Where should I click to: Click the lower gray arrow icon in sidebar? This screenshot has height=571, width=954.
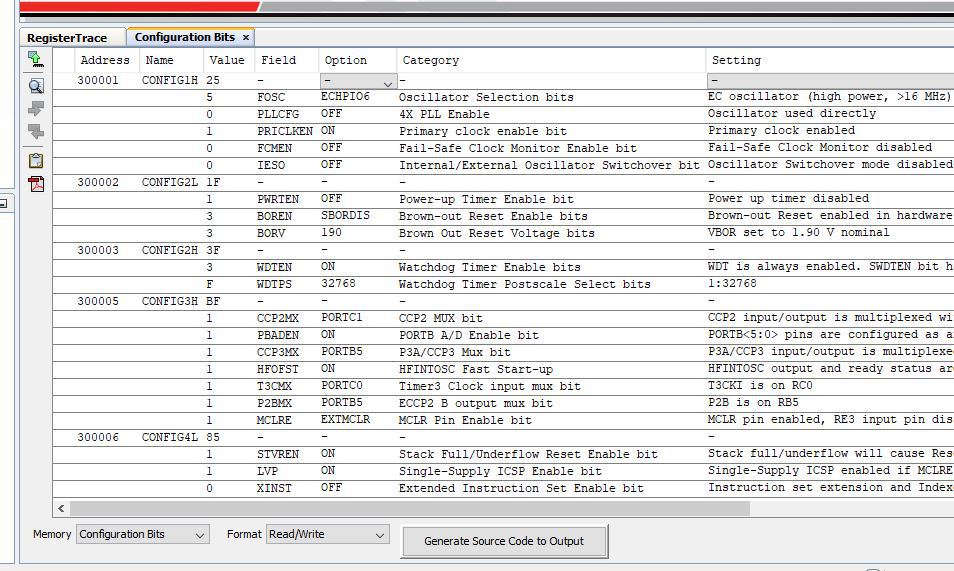tap(36, 131)
